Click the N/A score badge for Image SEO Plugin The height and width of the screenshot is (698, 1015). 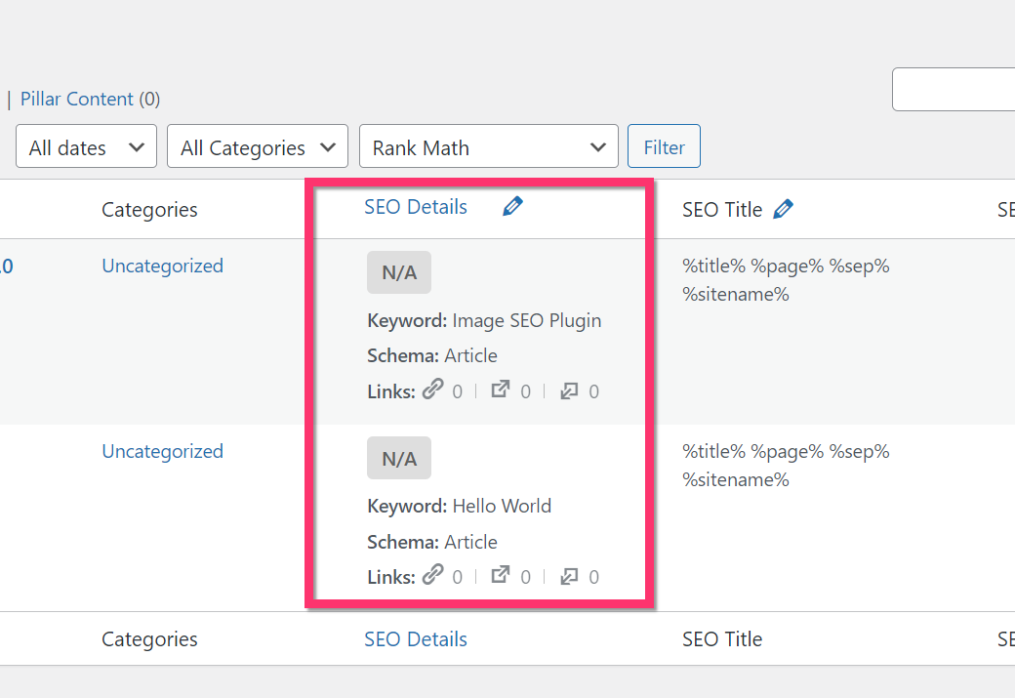[x=399, y=273]
